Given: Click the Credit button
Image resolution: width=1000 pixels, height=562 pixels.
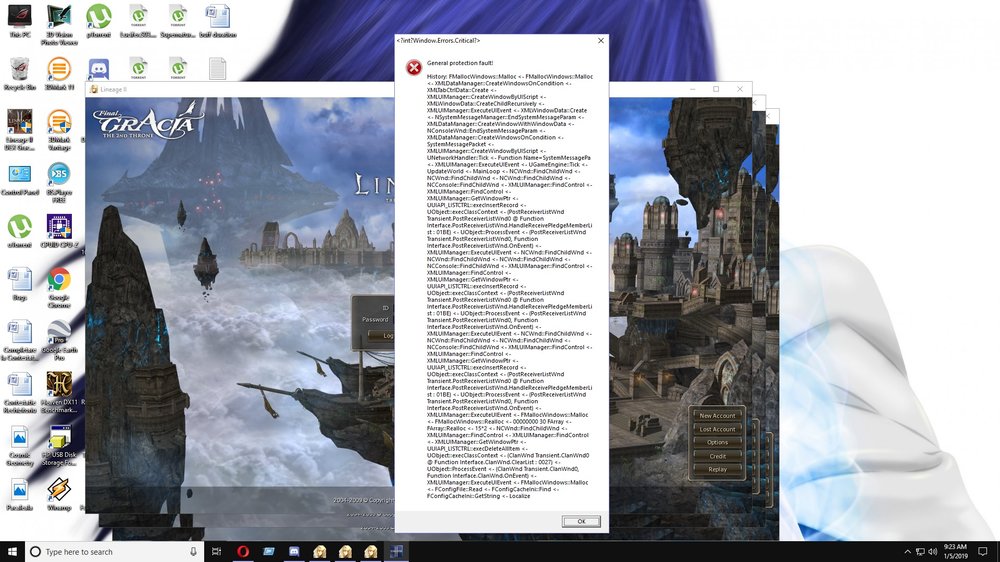Looking at the screenshot, I should pyautogui.click(x=717, y=456).
